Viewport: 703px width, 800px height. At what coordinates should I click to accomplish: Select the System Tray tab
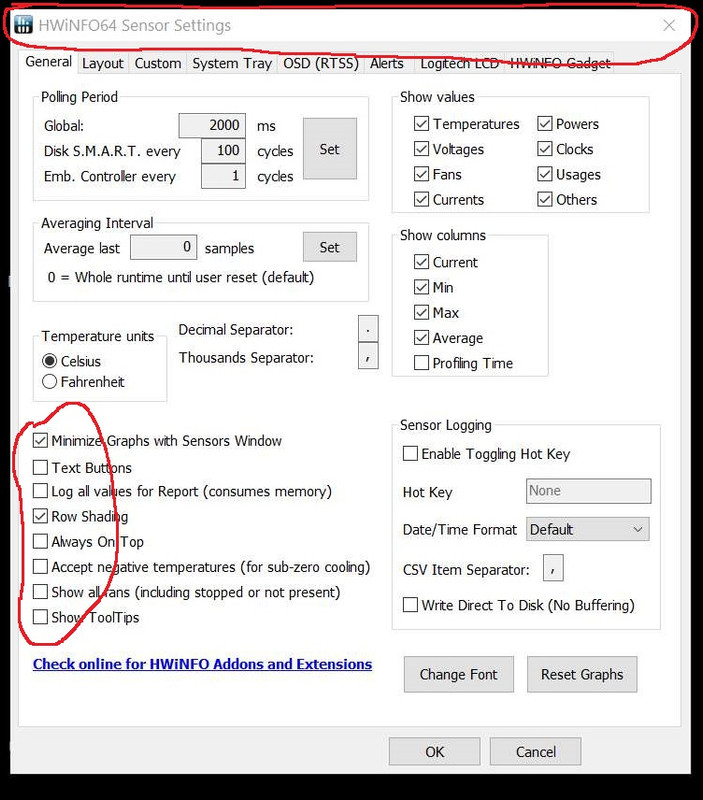point(232,63)
